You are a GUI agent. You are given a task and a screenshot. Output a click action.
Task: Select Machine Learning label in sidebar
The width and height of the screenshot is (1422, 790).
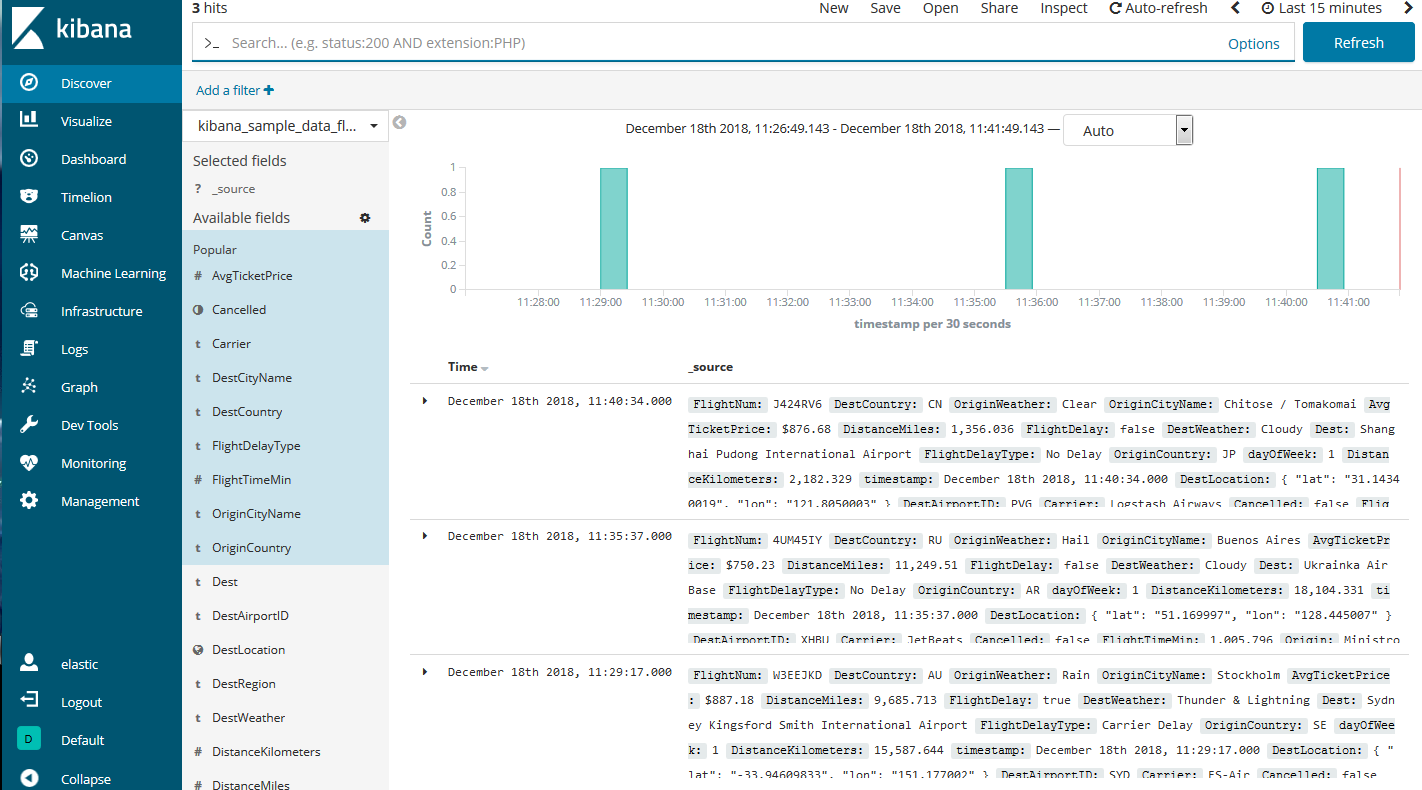point(113,273)
